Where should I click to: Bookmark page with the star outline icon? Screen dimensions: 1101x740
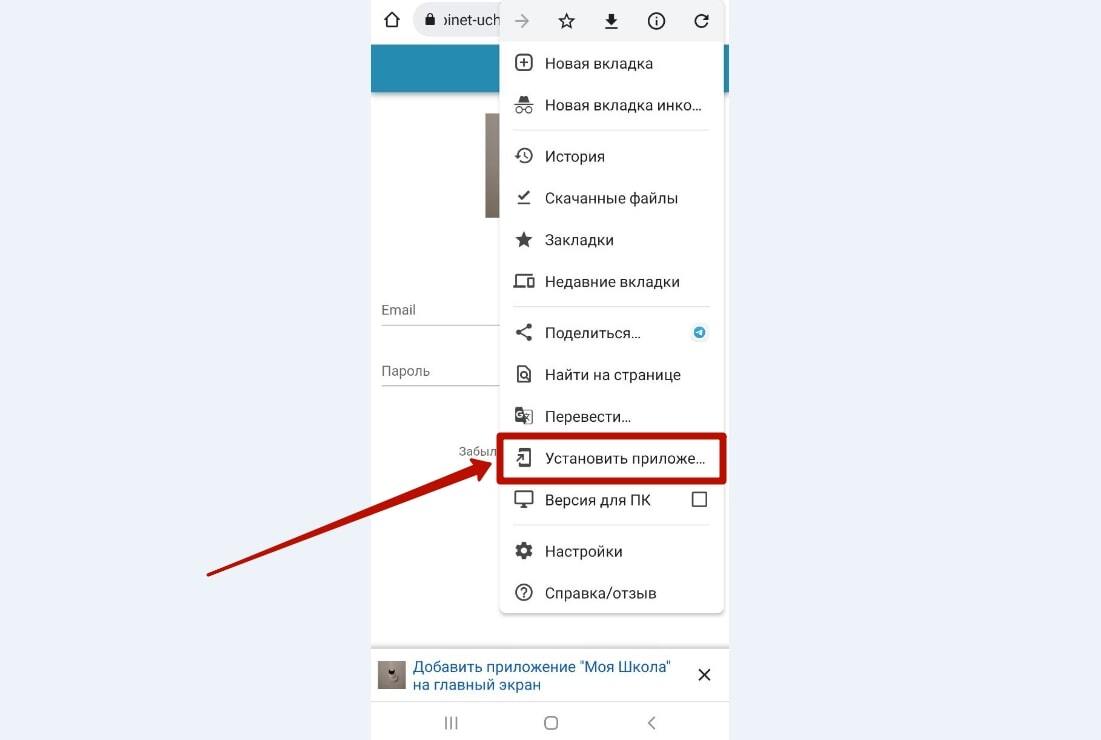tap(567, 21)
